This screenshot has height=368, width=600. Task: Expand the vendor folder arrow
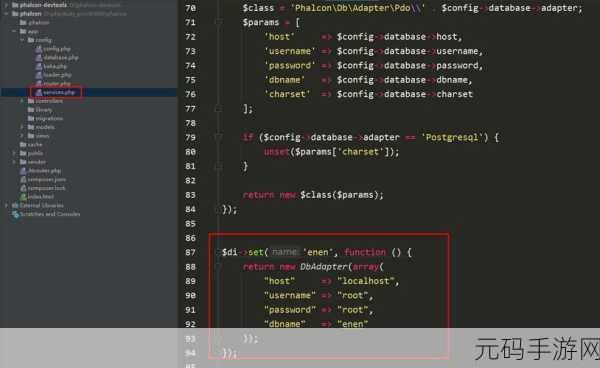point(14,162)
